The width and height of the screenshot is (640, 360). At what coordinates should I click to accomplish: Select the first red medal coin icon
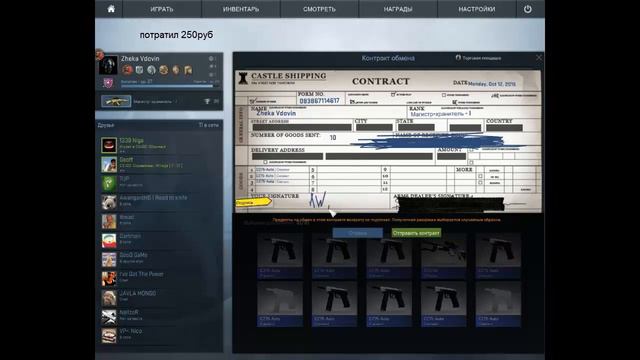[x=127, y=70]
